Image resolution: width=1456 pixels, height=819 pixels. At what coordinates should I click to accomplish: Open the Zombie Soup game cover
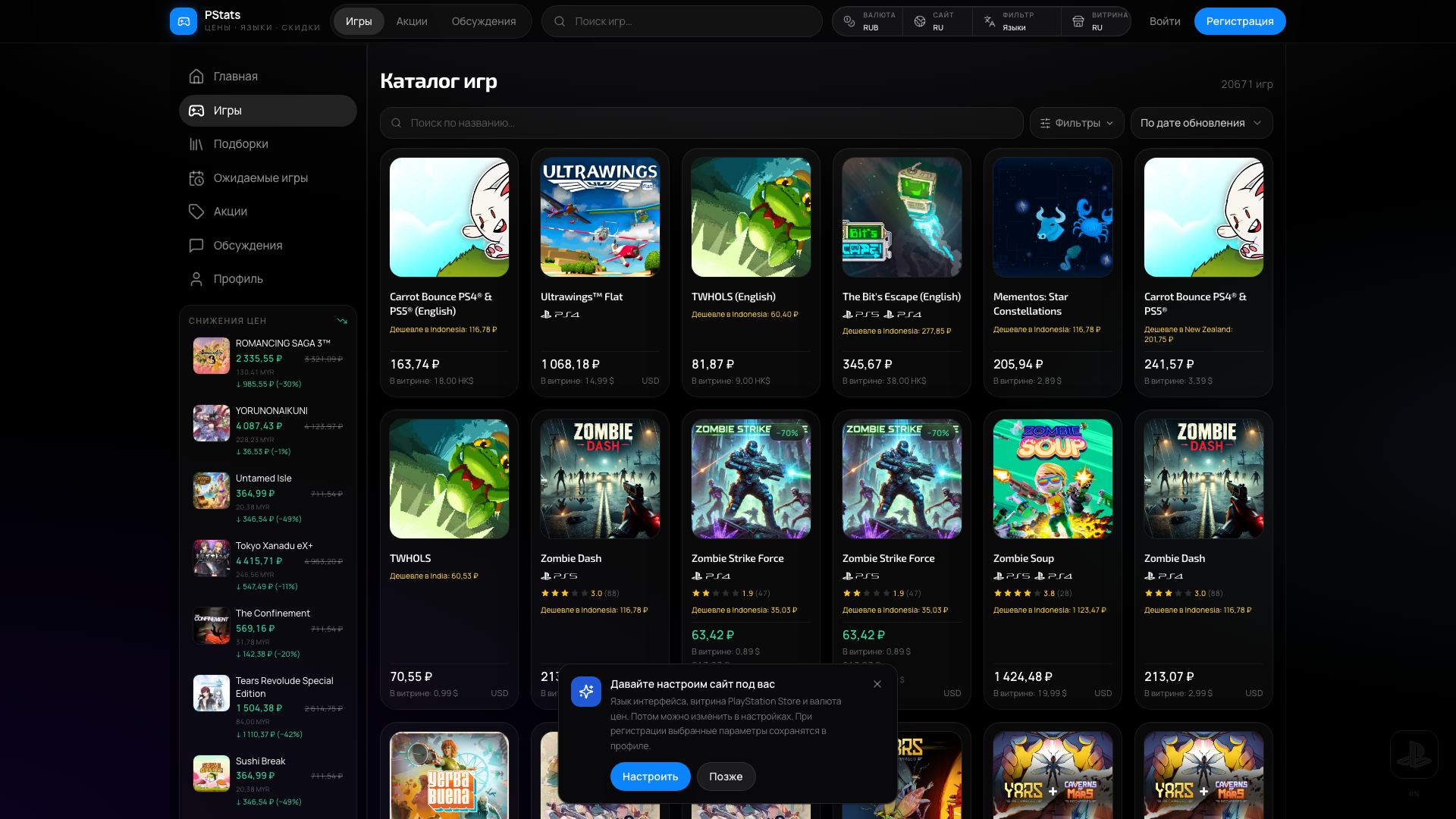click(1053, 479)
